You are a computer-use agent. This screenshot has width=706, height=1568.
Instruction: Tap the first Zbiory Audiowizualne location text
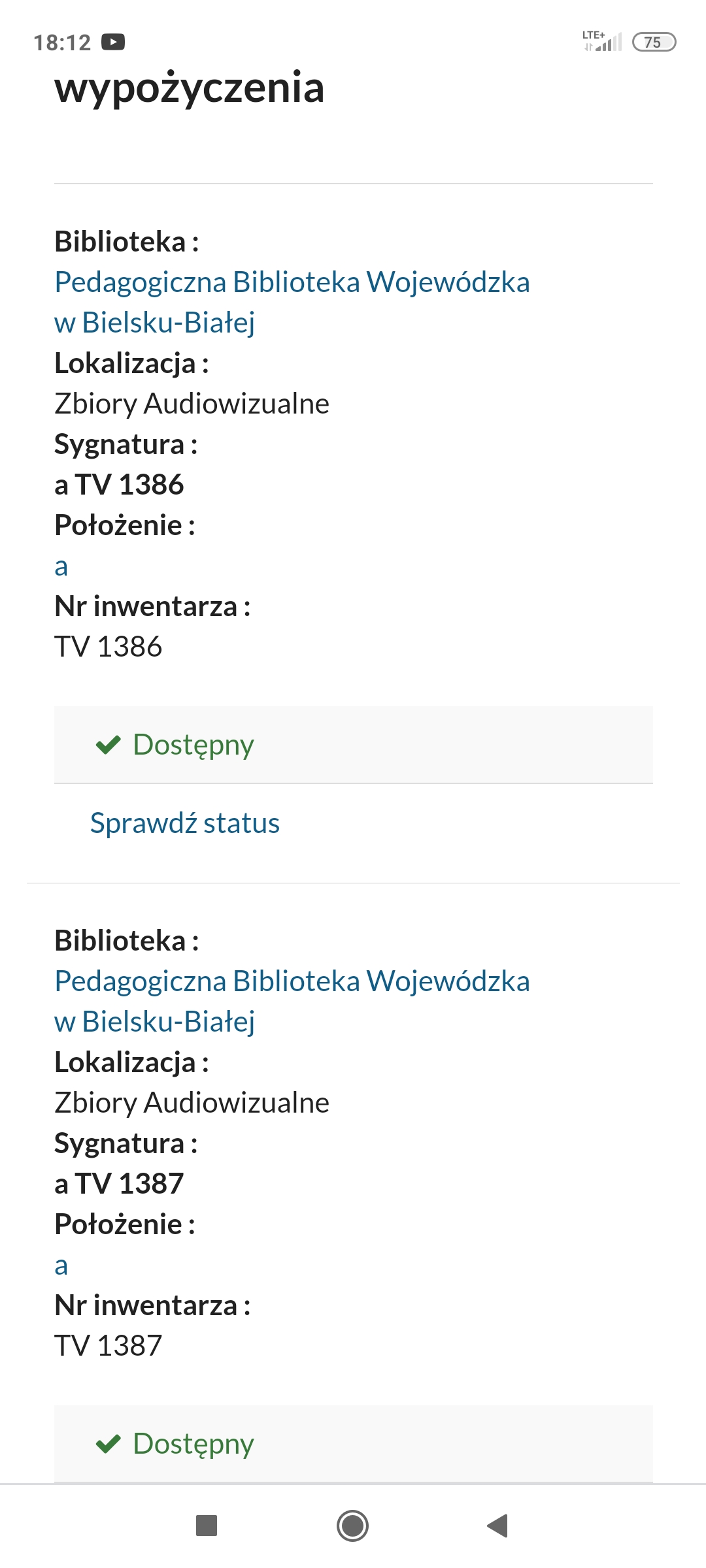pyautogui.click(x=192, y=404)
